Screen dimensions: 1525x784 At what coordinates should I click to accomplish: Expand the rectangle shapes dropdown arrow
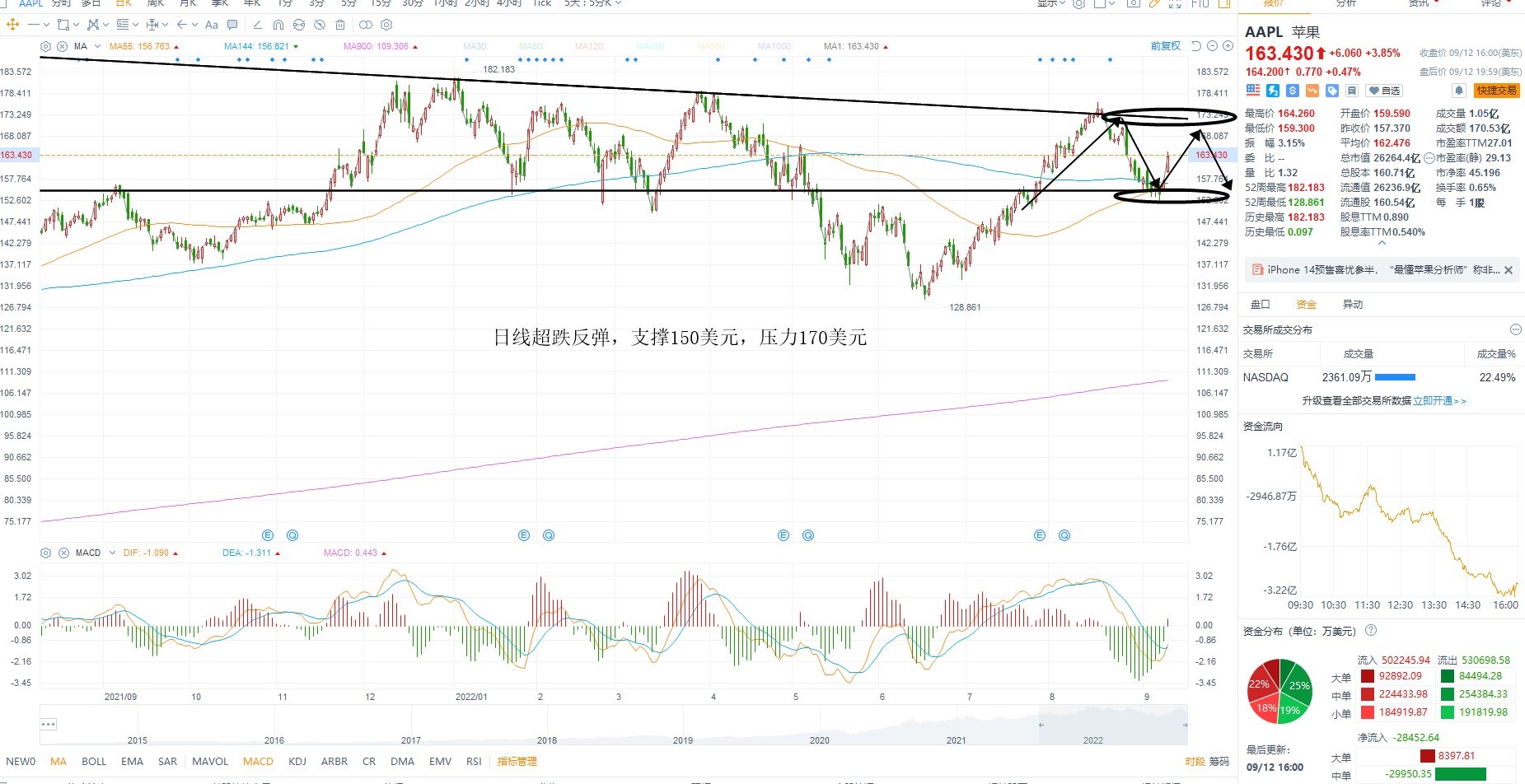pos(76,25)
